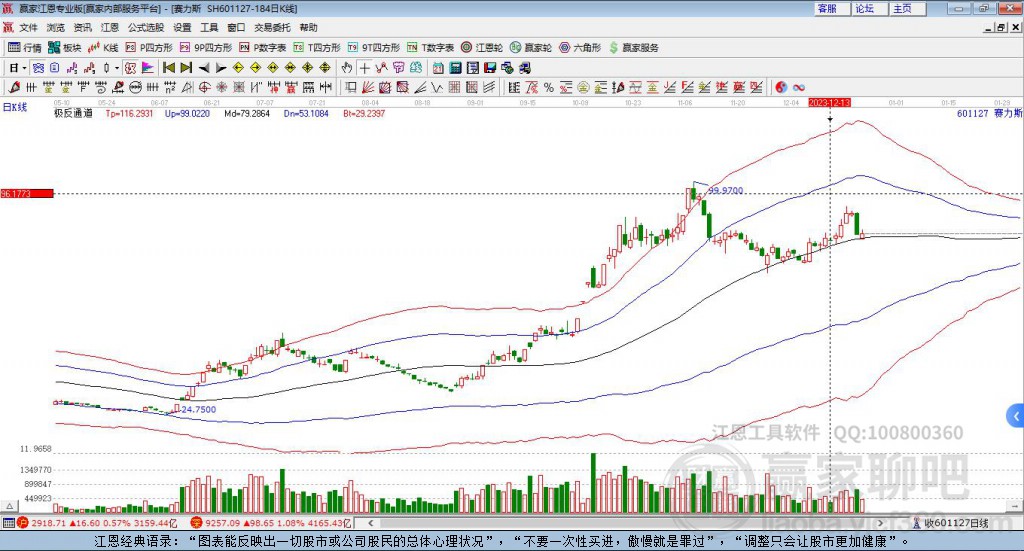Screen dimensions: 1024x551
Task: Select the red fan lines tool
Action: 368,87
